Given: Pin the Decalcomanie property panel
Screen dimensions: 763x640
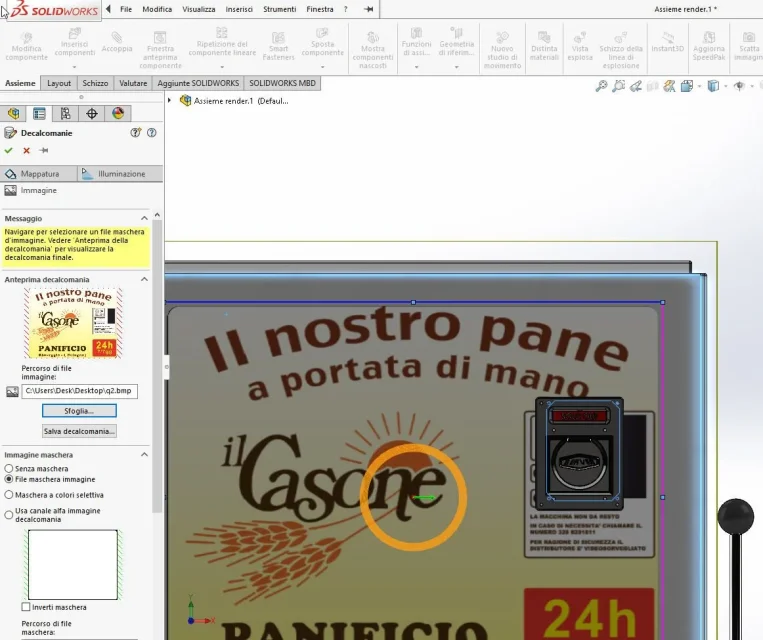Looking at the screenshot, I should click(x=44, y=150).
